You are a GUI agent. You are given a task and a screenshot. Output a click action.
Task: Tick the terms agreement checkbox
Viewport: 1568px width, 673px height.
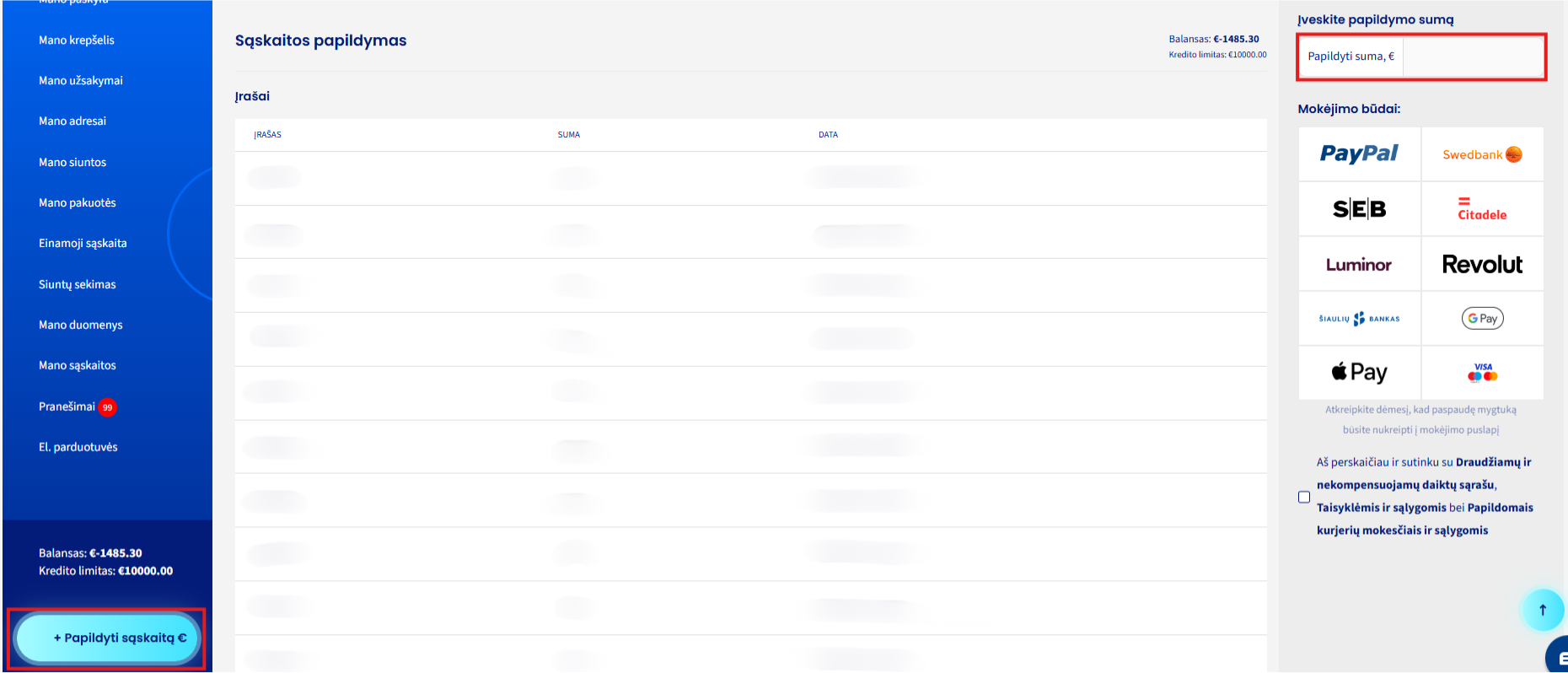(1304, 497)
